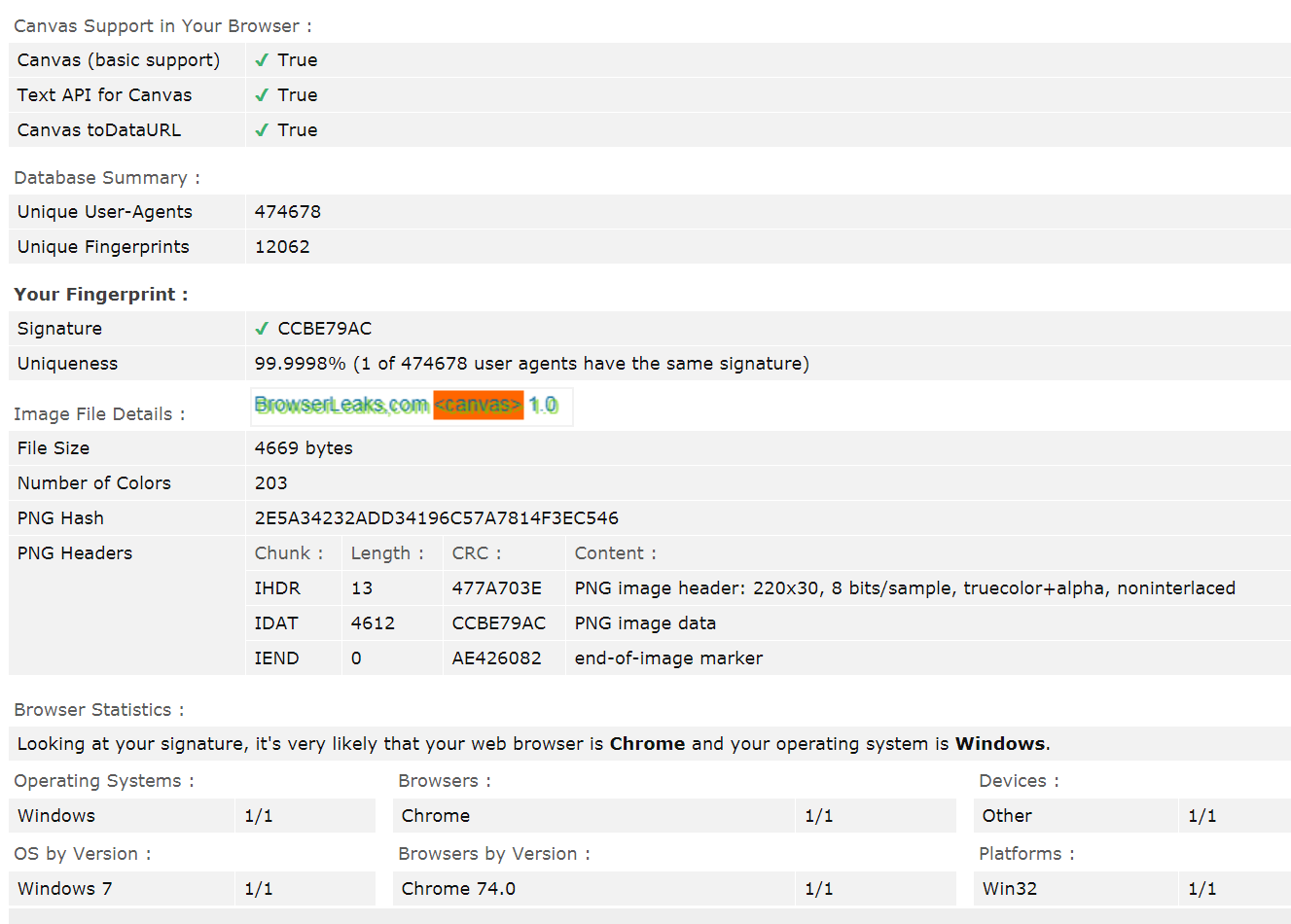The image size is (1291, 924).
Task: Click the Image File Details label
Action: (x=99, y=414)
